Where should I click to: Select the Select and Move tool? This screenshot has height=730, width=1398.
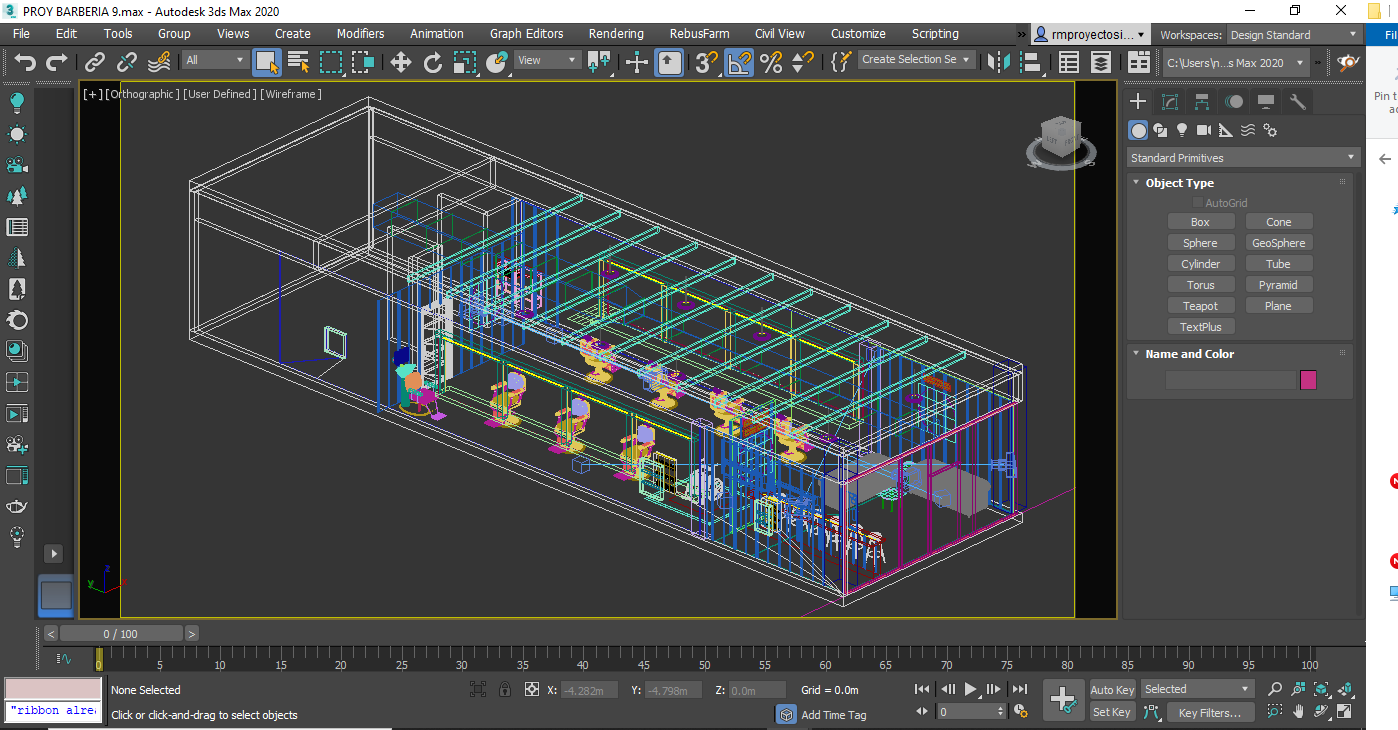(x=400, y=62)
